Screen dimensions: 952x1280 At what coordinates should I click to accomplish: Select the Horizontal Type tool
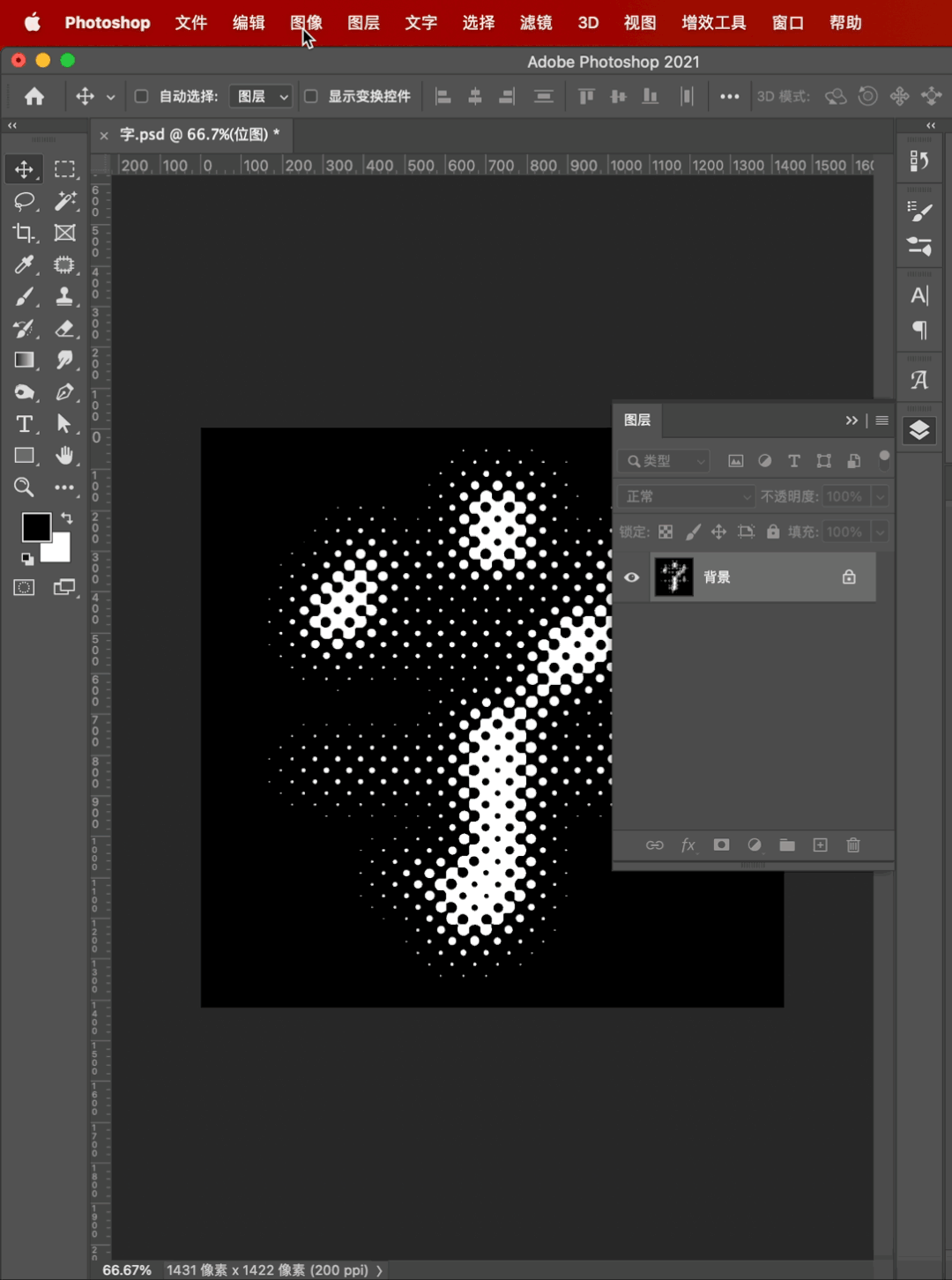(24, 424)
